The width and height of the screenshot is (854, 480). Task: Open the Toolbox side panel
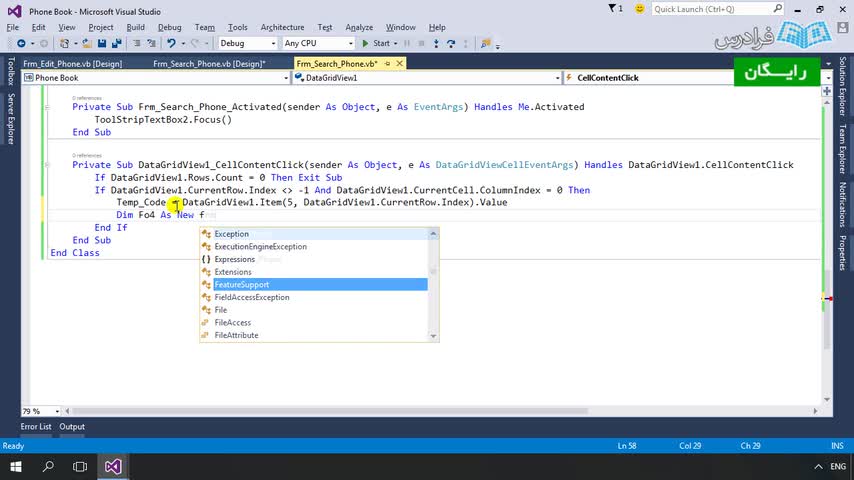(10, 71)
